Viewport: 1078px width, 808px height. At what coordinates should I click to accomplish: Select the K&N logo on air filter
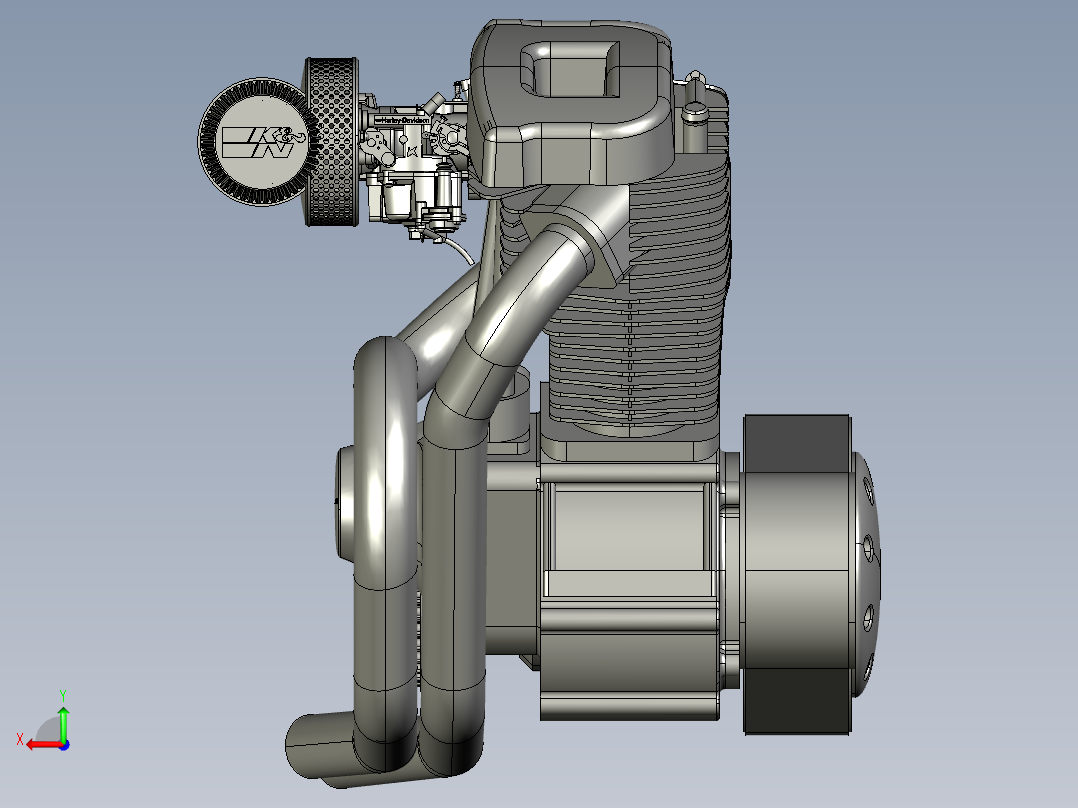click(x=263, y=142)
